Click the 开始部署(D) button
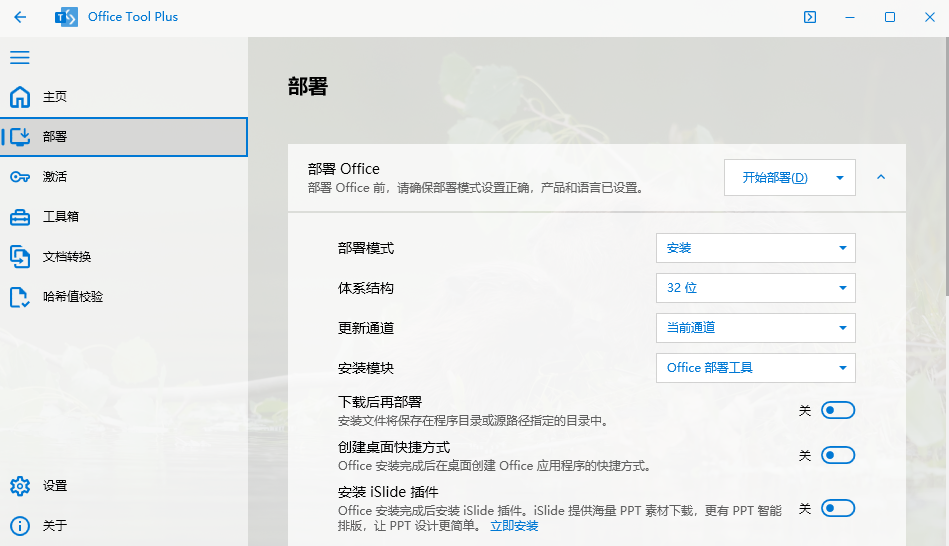 pyautogui.click(x=775, y=177)
